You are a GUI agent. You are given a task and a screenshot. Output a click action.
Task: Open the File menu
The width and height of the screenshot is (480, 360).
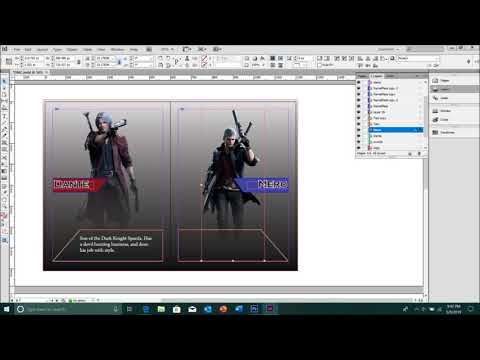17,49
